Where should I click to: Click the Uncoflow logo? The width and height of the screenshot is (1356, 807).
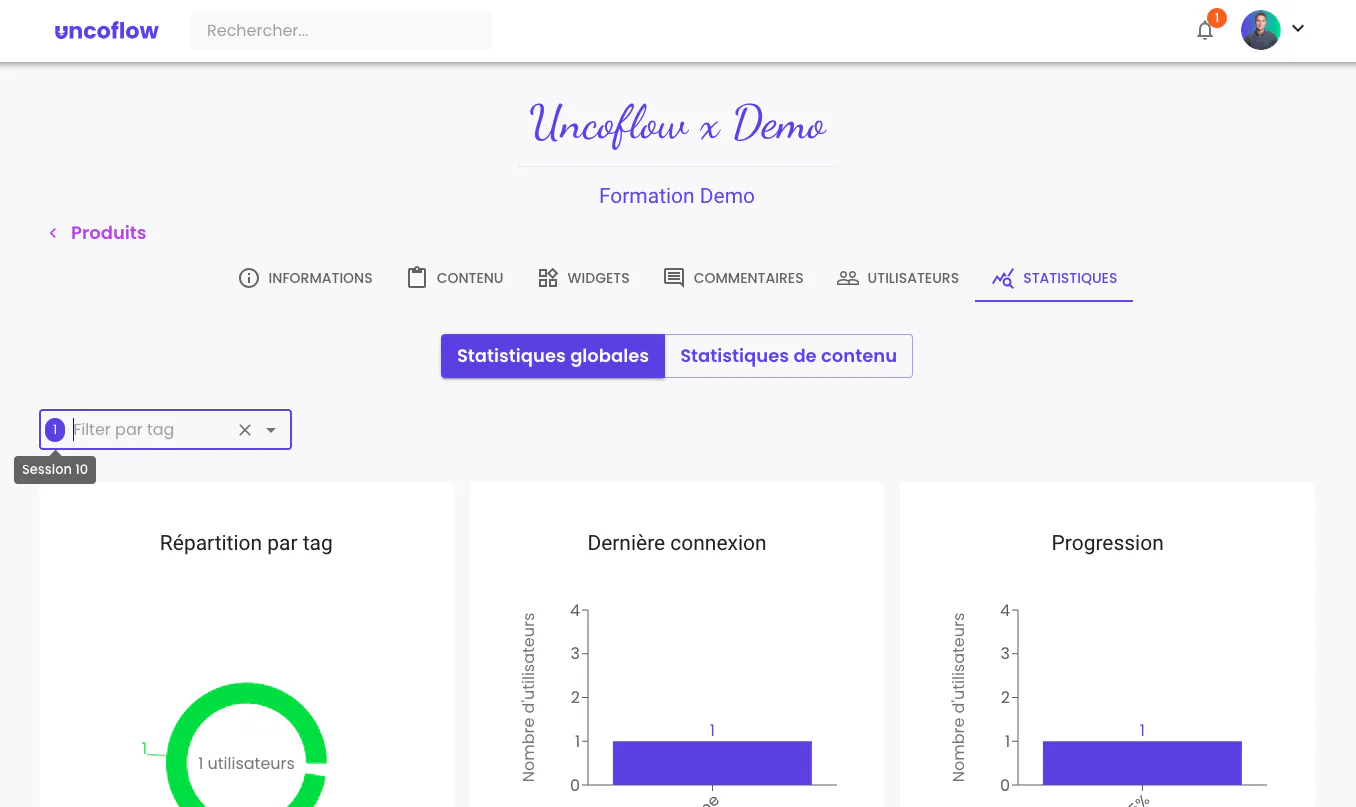[106, 31]
